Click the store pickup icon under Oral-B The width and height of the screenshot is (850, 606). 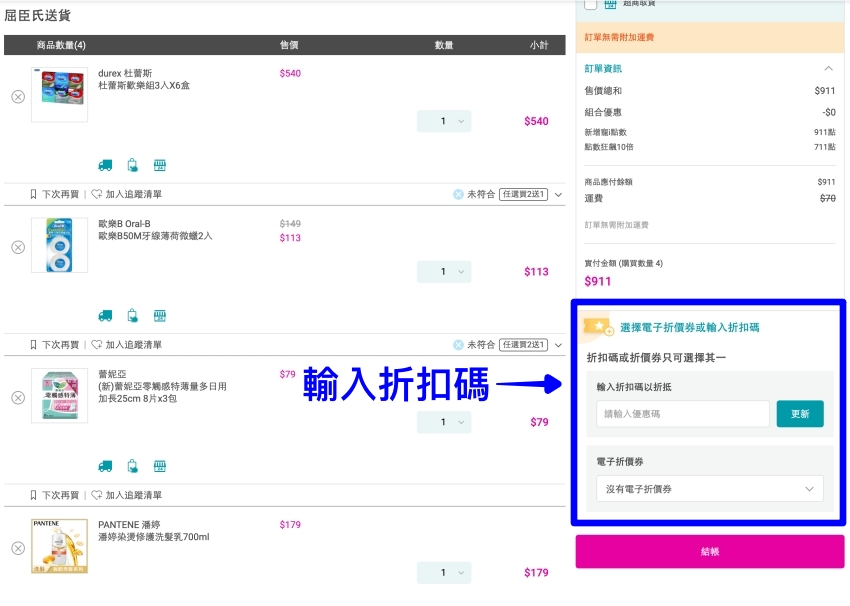(x=159, y=315)
